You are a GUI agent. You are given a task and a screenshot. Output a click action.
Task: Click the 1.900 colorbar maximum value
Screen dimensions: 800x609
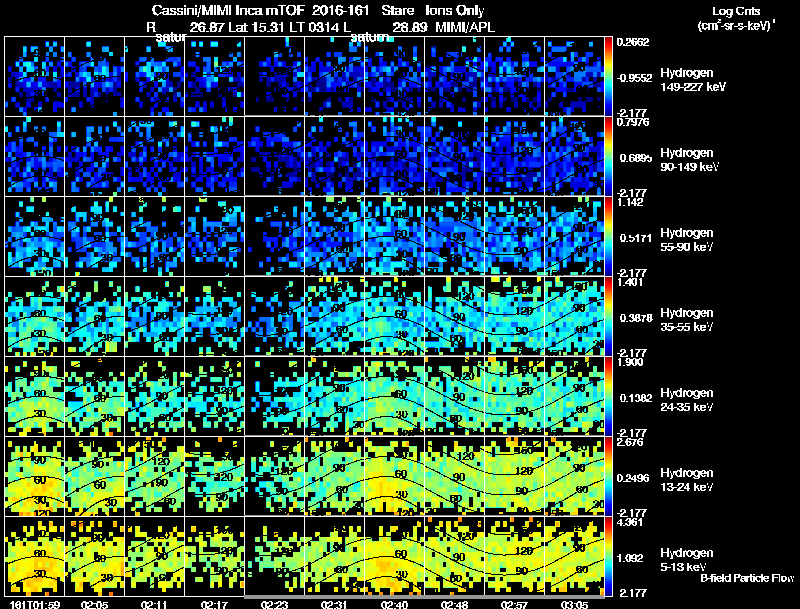coord(630,362)
